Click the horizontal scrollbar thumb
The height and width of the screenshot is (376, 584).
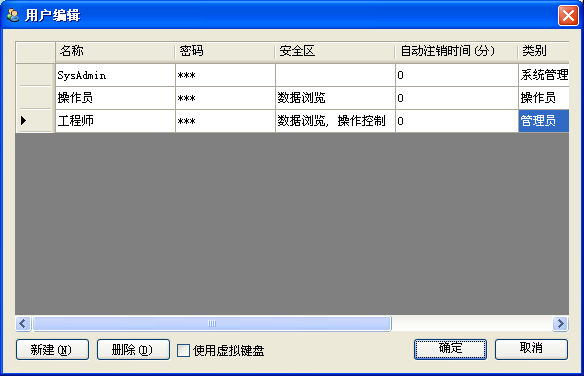(212, 323)
